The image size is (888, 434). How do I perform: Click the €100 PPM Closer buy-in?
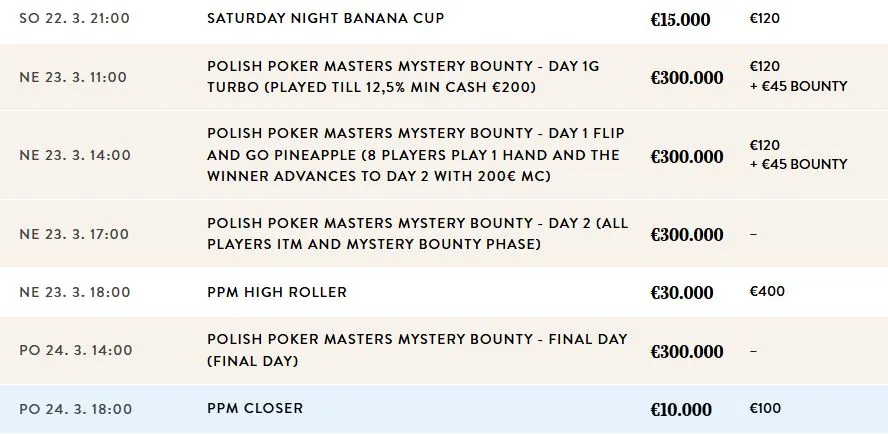point(765,409)
